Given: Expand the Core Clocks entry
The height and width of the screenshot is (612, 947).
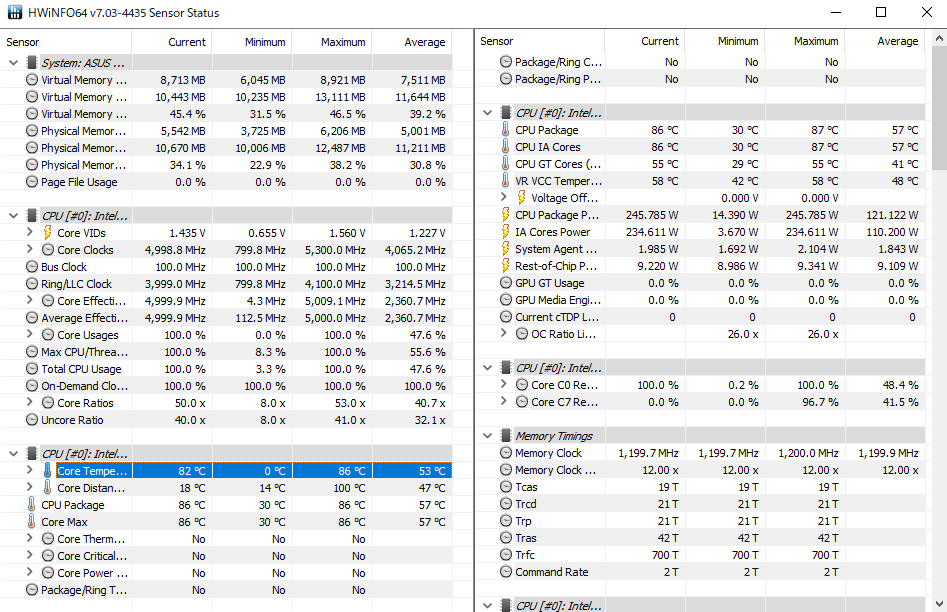Looking at the screenshot, I should tap(30, 249).
